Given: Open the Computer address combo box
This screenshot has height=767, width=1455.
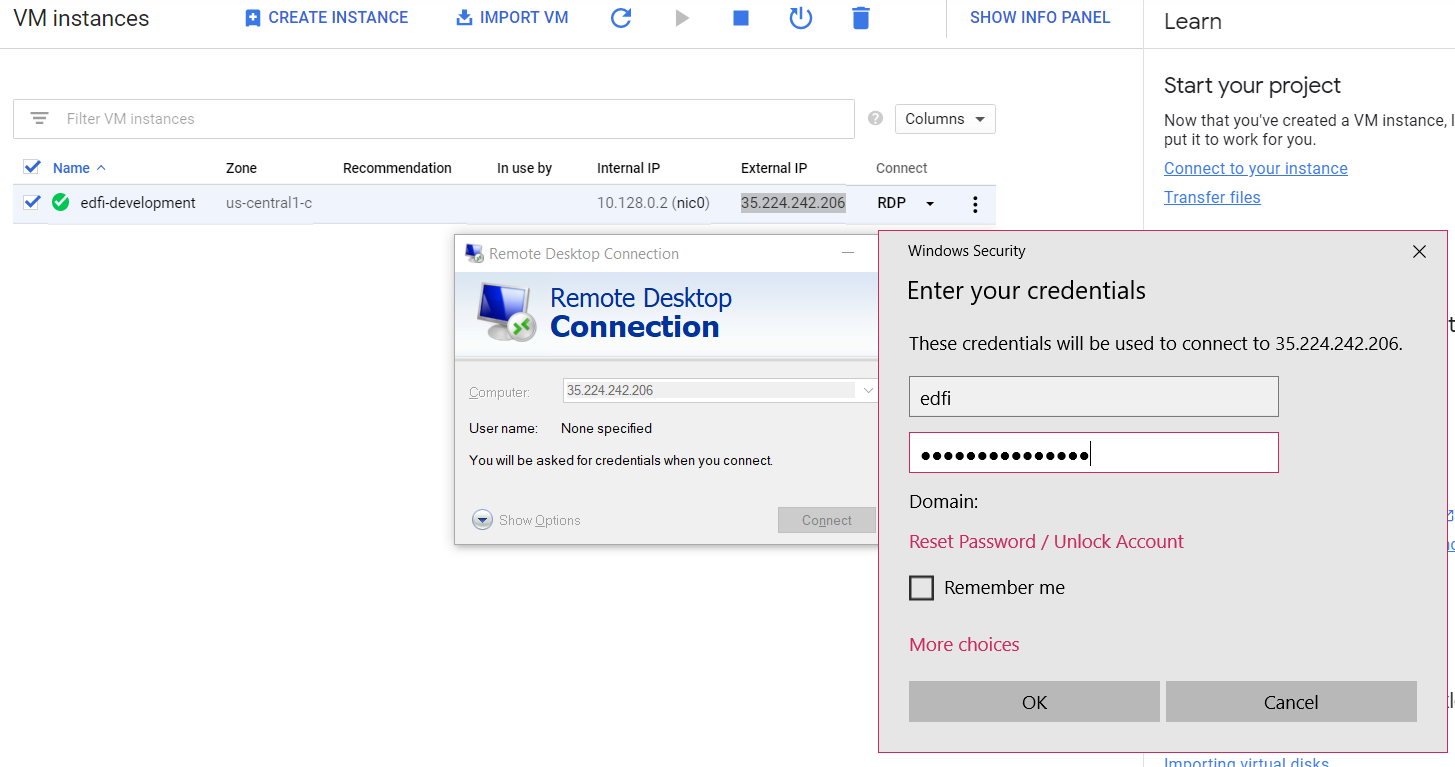Looking at the screenshot, I should click(720, 390).
